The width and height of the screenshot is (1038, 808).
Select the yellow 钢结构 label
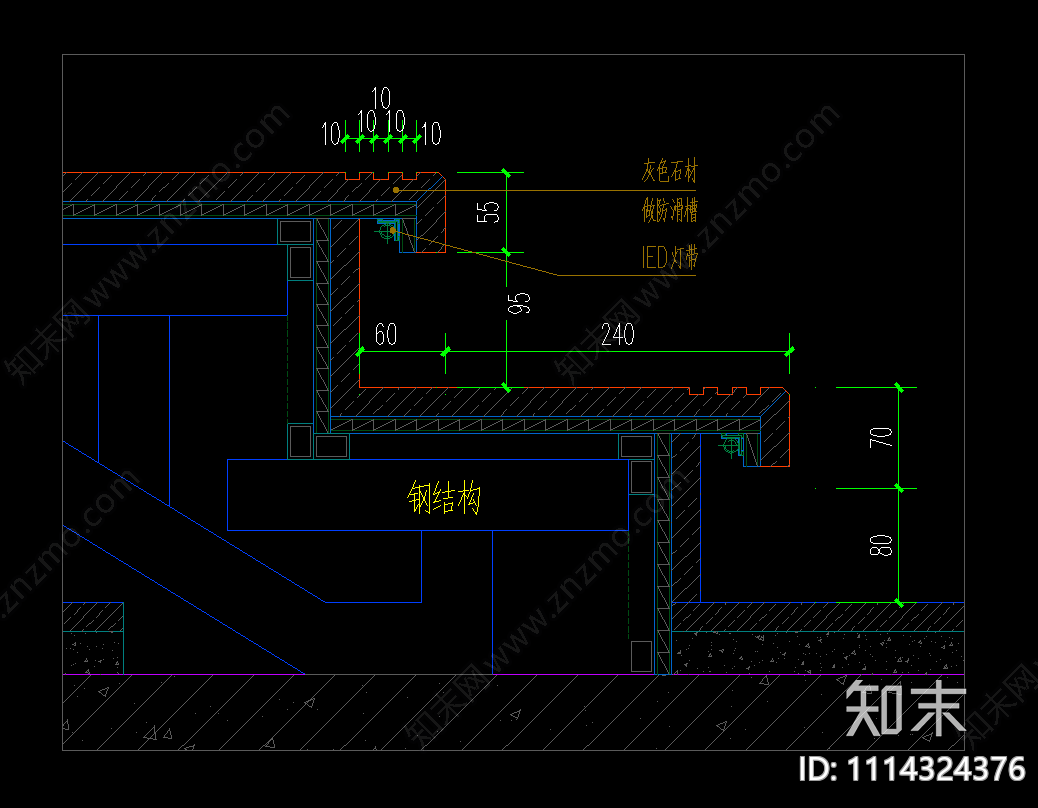444,498
